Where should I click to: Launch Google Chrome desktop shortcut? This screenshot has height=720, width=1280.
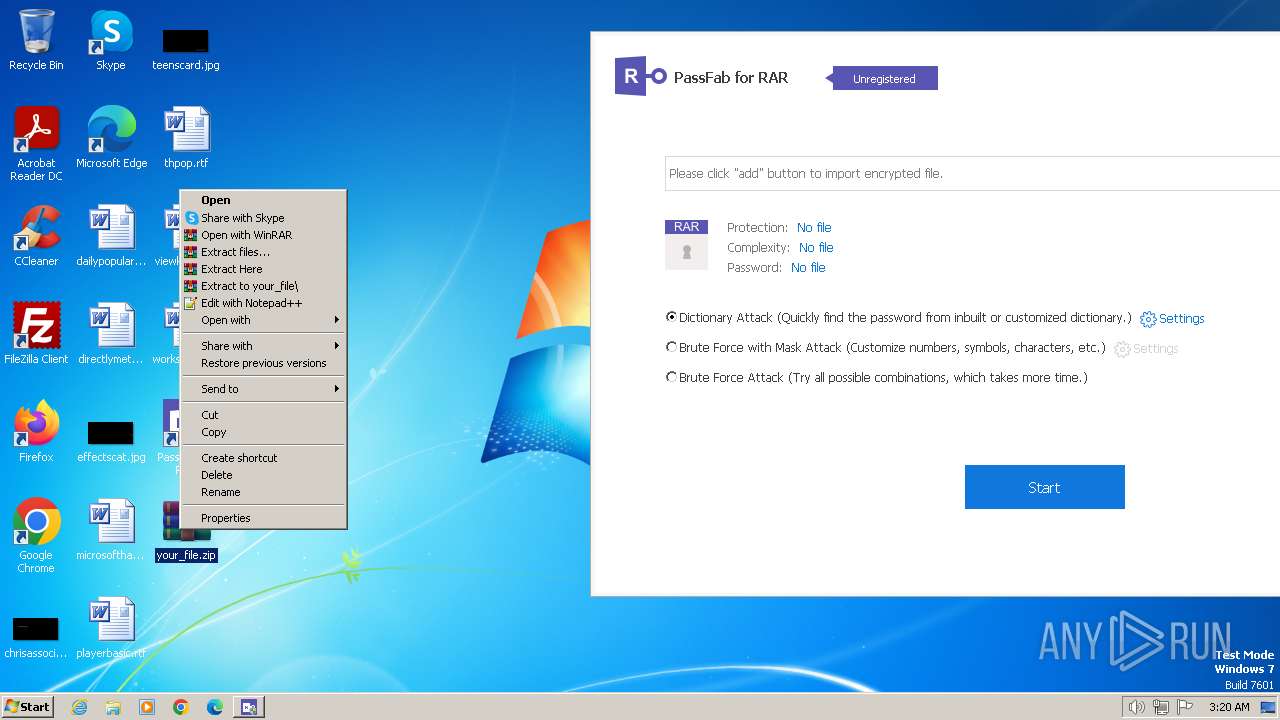click(36, 535)
